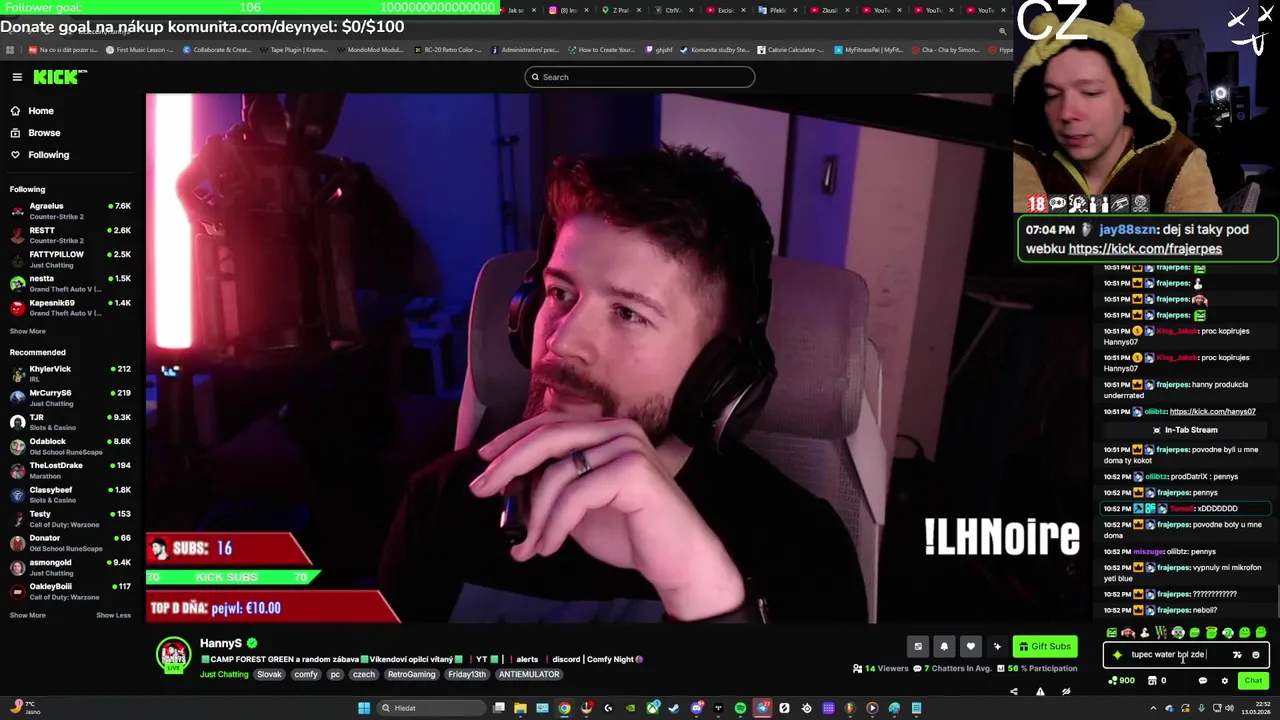Open FATTYPILLOW channel
Screen dimensions: 1280x720
70,259
